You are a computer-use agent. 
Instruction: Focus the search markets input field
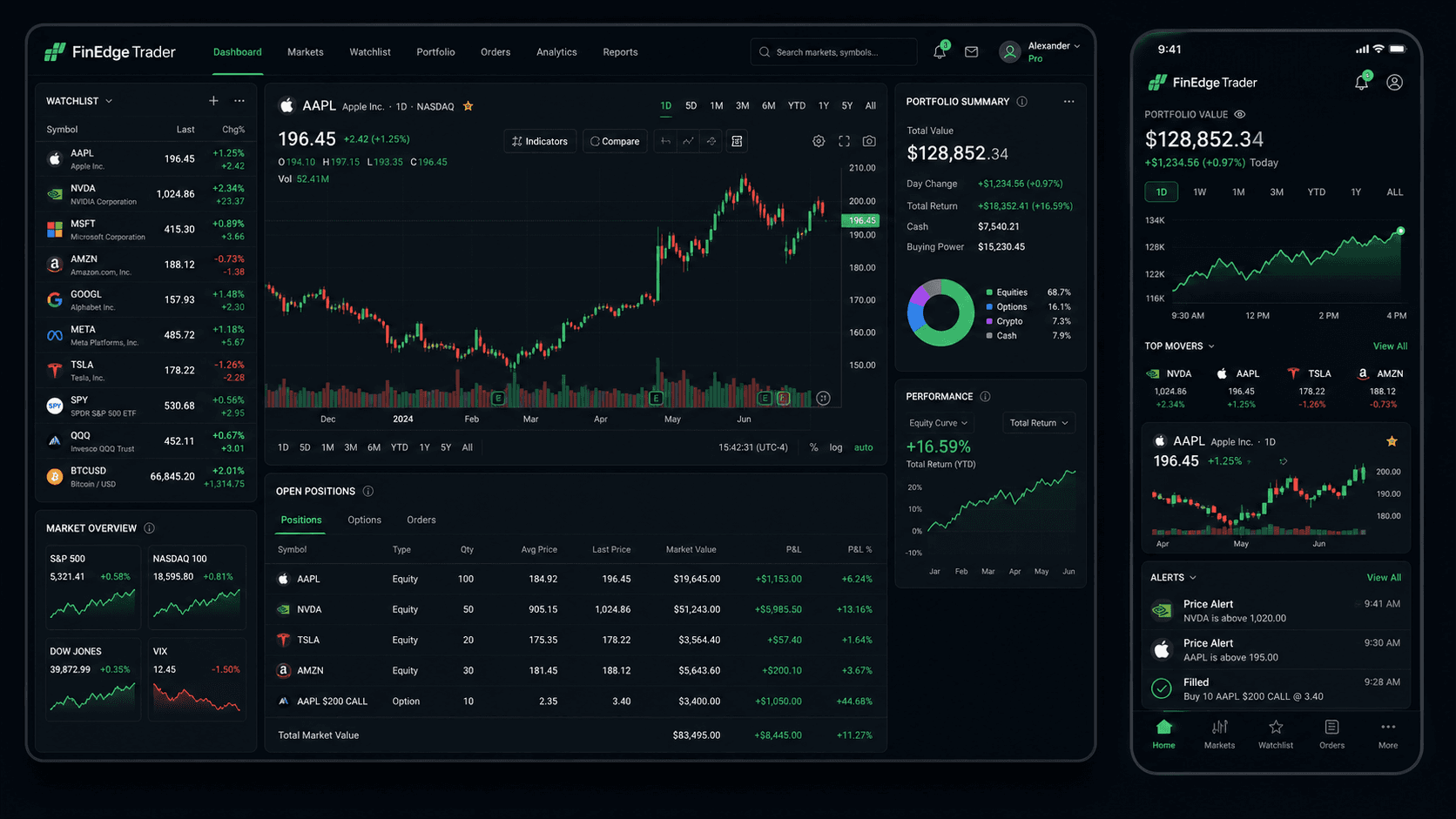(x=833, y=52)
